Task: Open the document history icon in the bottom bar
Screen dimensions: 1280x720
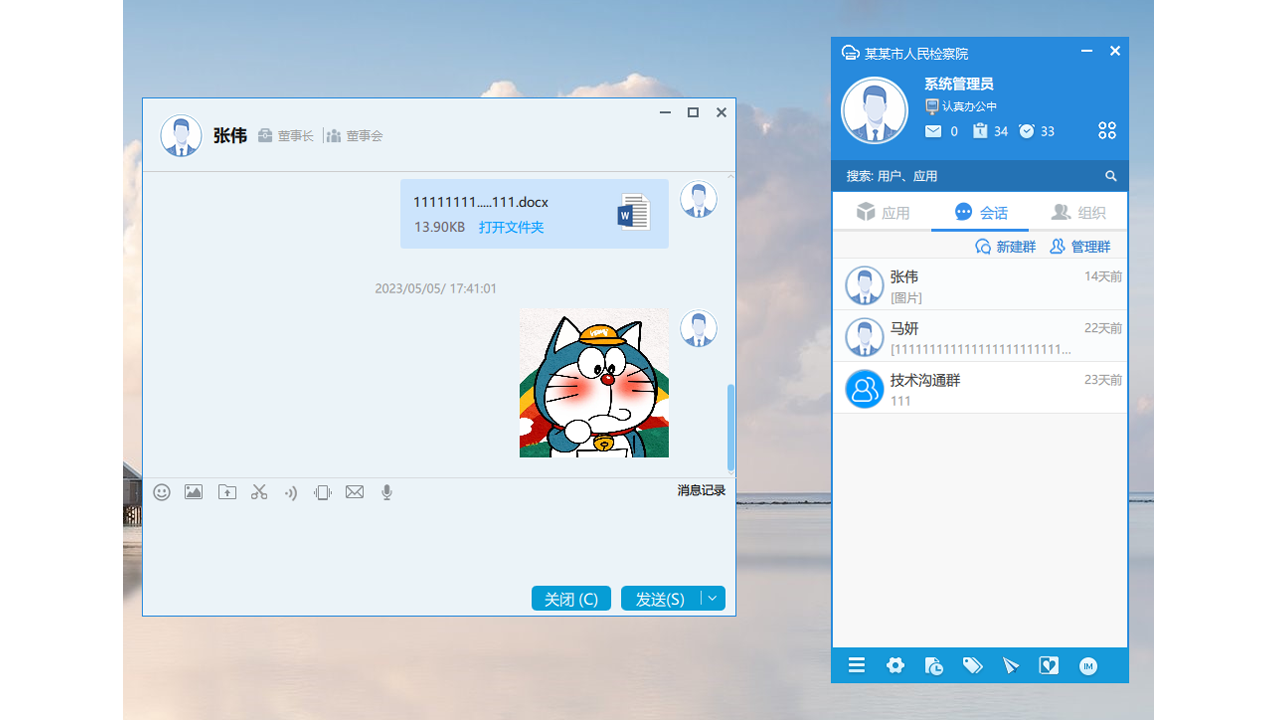Action: coord(933,665)
